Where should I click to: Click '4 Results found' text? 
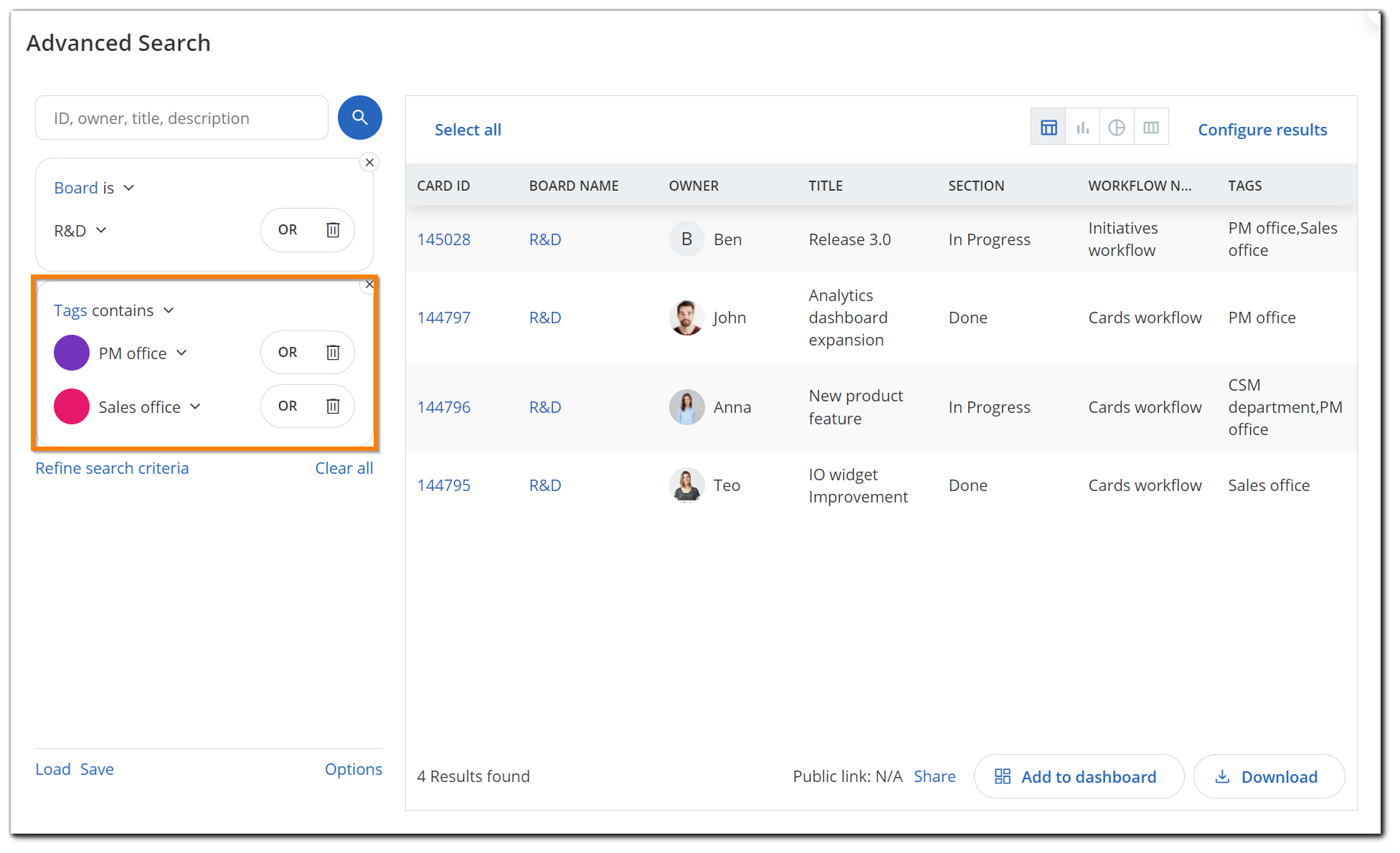tap(473, 776)
